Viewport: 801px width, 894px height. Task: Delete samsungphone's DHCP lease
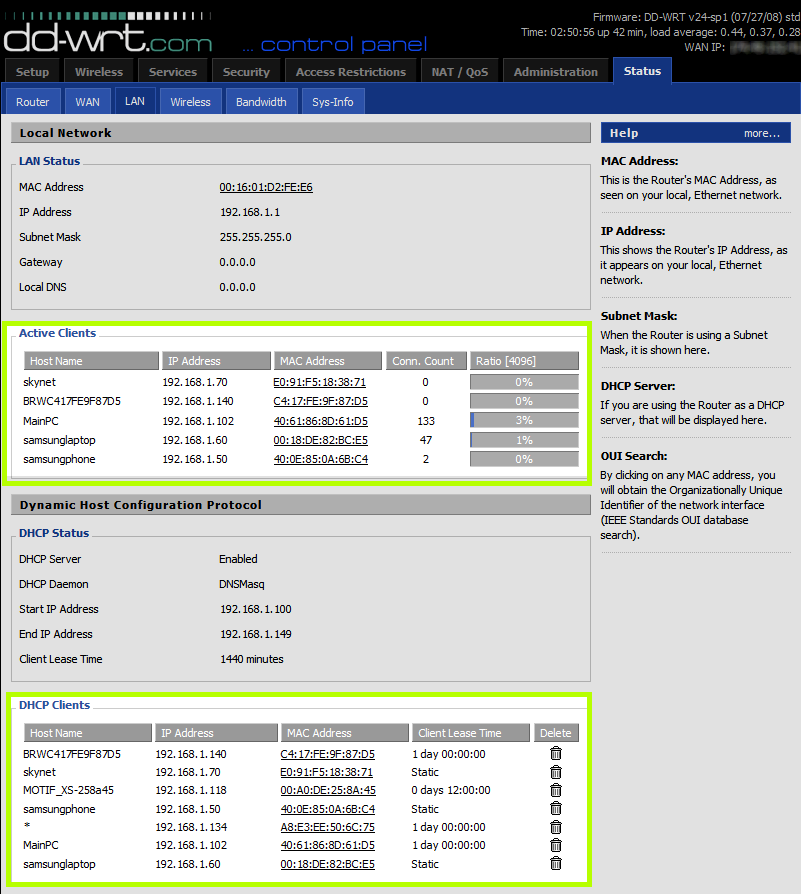click(556, 808)
